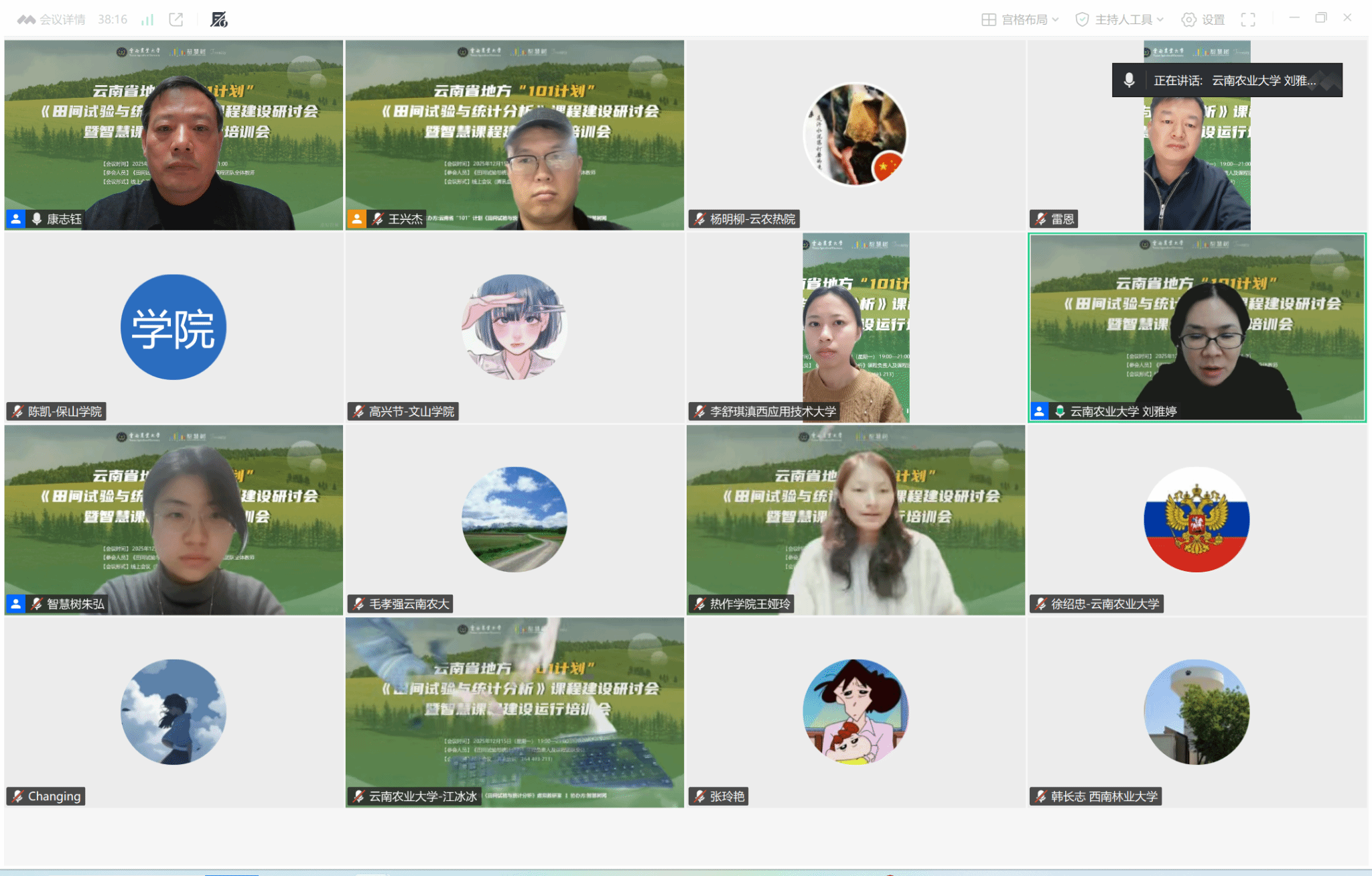Click the dark annotation icon in top bar
The width and height of the screenshot is (1372, 876).
[x=219, y=19]
